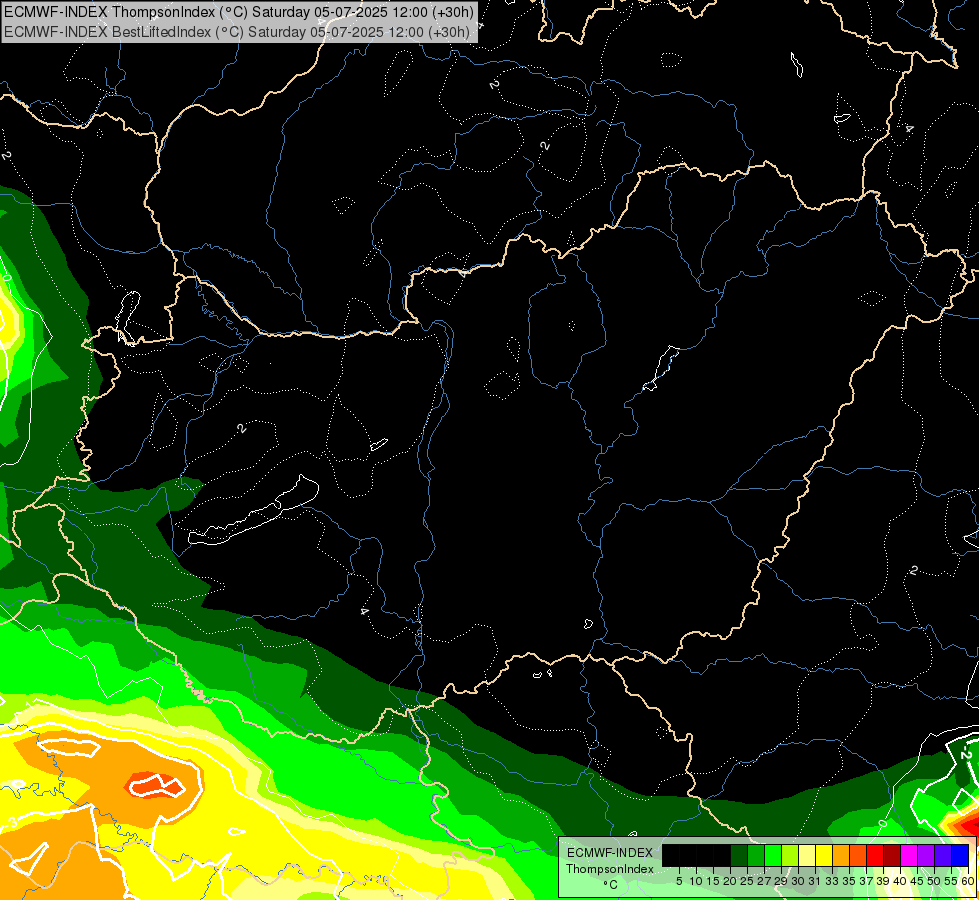Click legend scale value "29"
The image size is (979, 900).
781,881
